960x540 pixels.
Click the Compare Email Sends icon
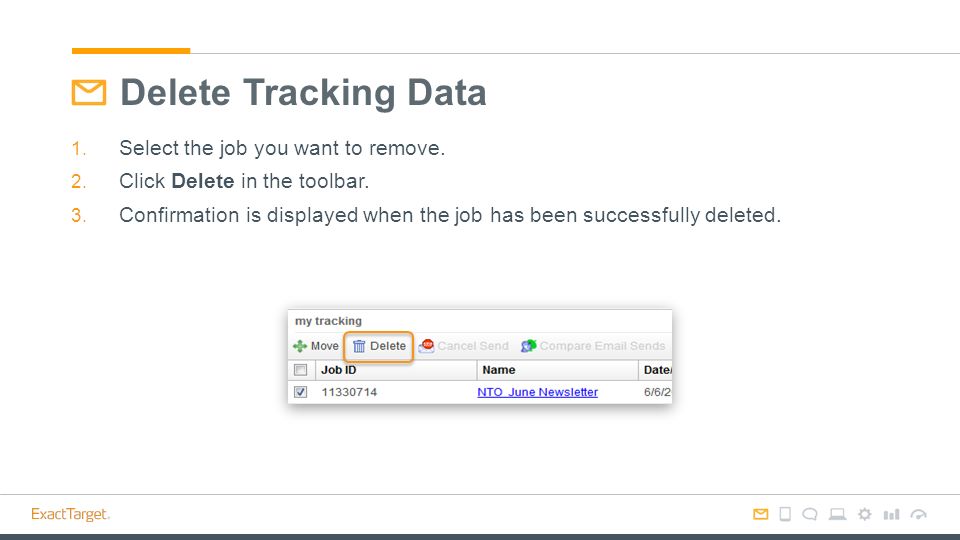click(x=528, y=346)
